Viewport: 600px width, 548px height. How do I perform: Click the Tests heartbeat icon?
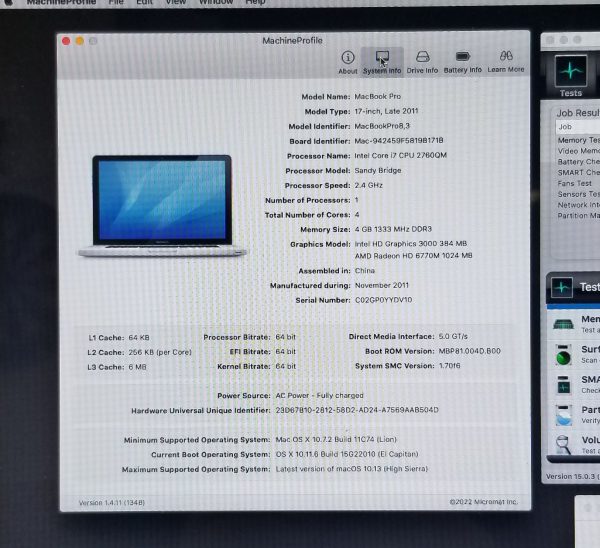point(571,75)
